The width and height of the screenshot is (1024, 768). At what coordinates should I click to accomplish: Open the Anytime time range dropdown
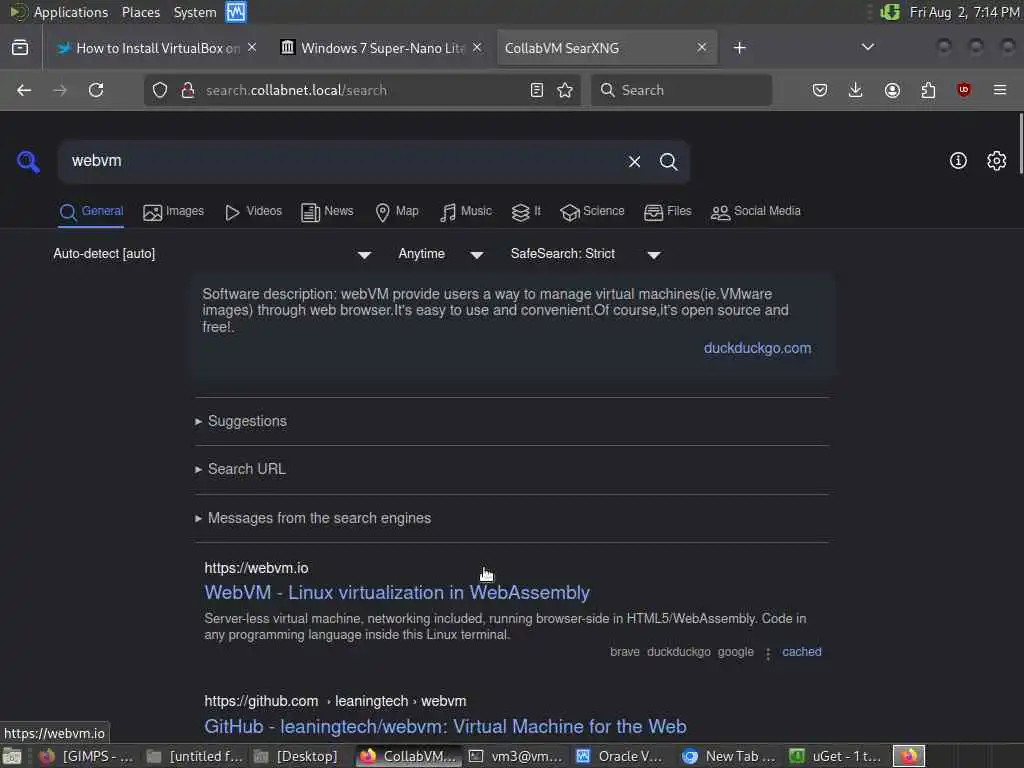441,254
